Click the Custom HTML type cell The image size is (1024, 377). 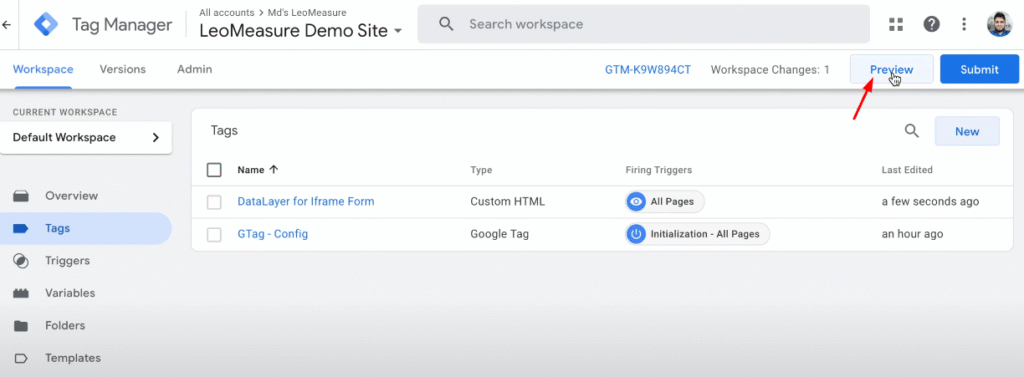click(x=507, y=202)
